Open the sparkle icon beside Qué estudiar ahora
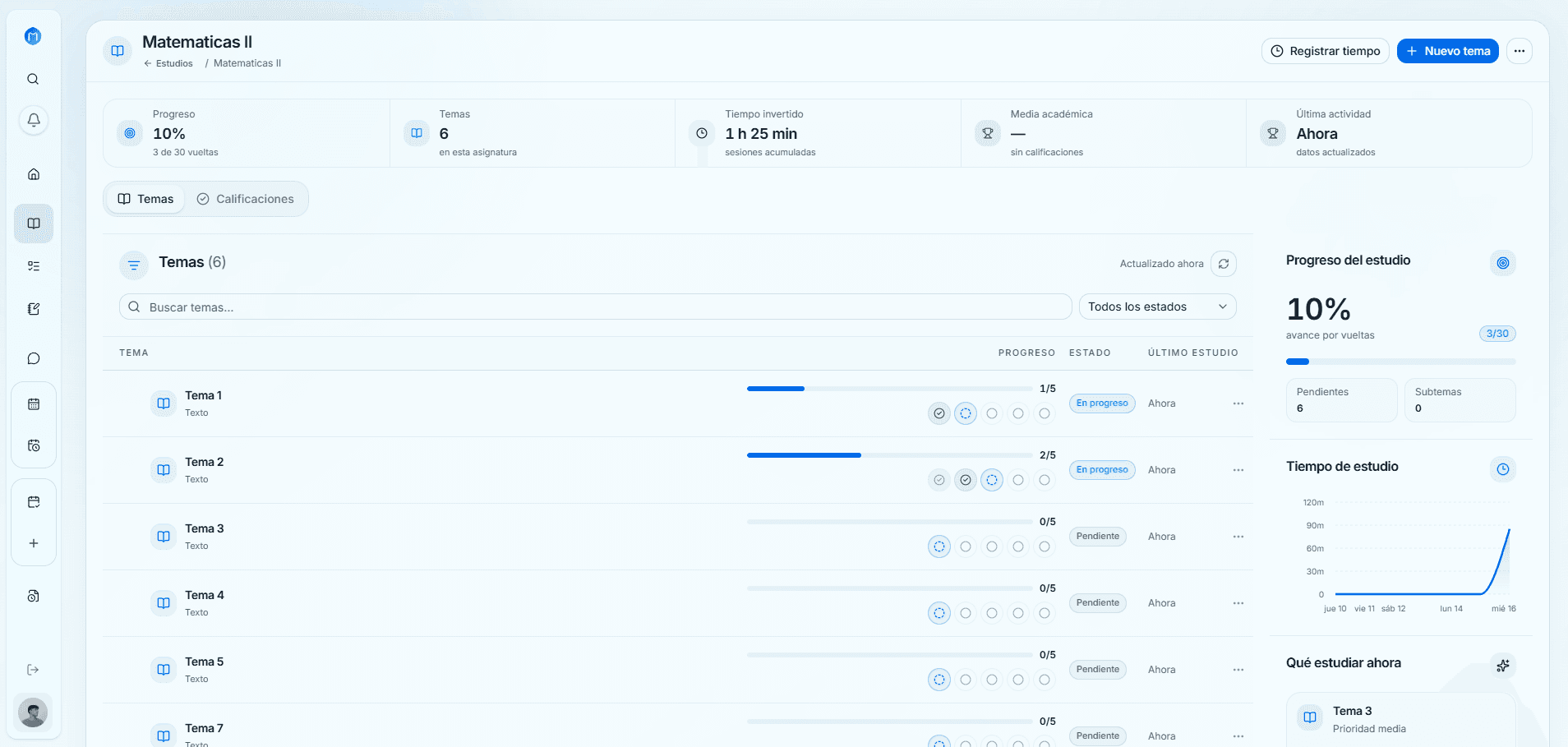Screen dimensions: 1568x747 tap(1503, 666)
